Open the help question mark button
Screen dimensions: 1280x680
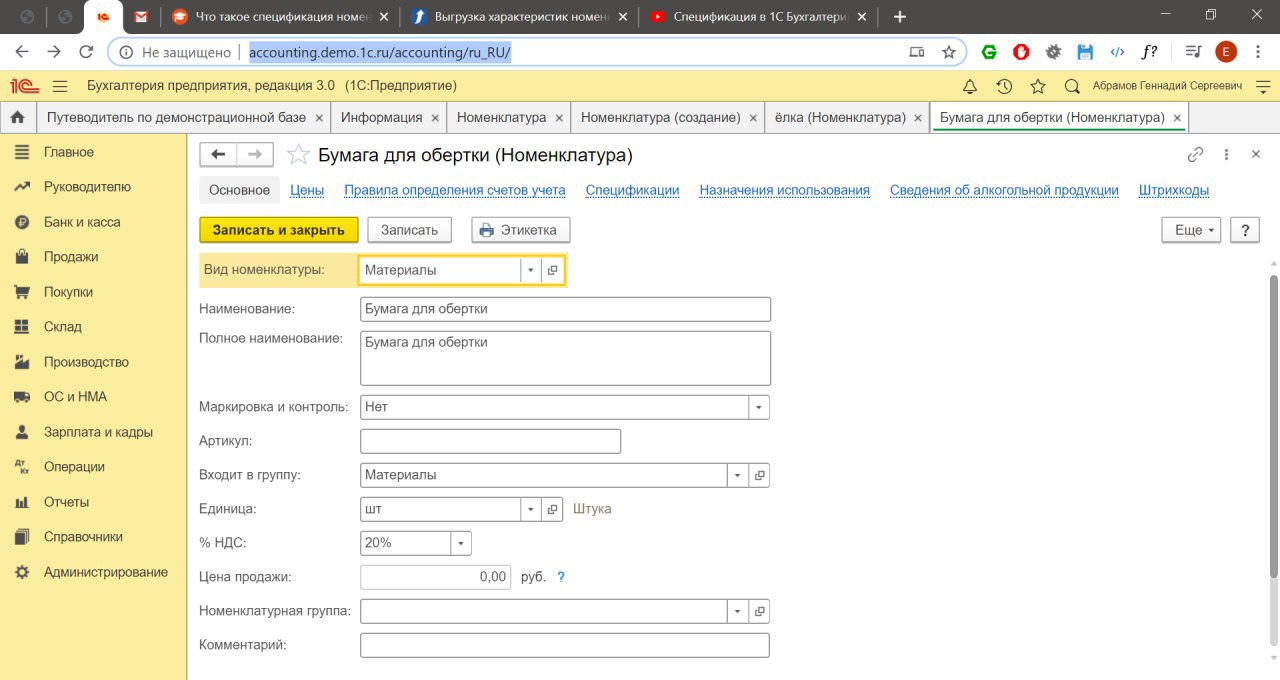[x=1245, y=230]
